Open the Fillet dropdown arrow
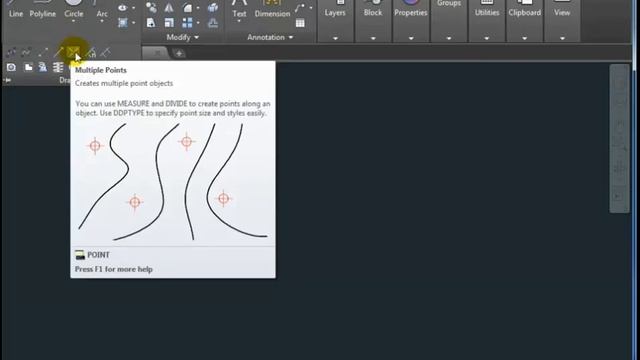The width and height of the screenshot is (640, 360). pos(198,8)
